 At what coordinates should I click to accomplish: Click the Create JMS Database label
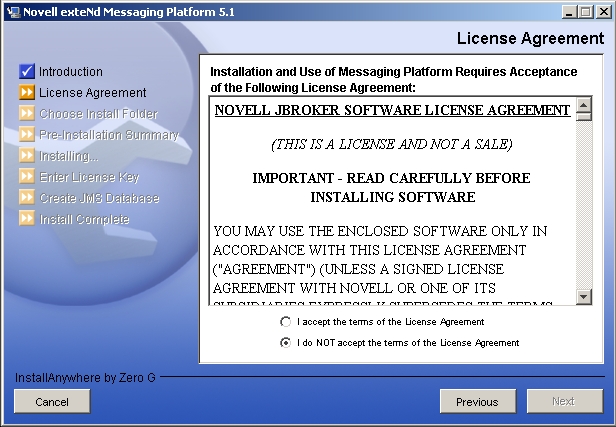pos(99,198)
